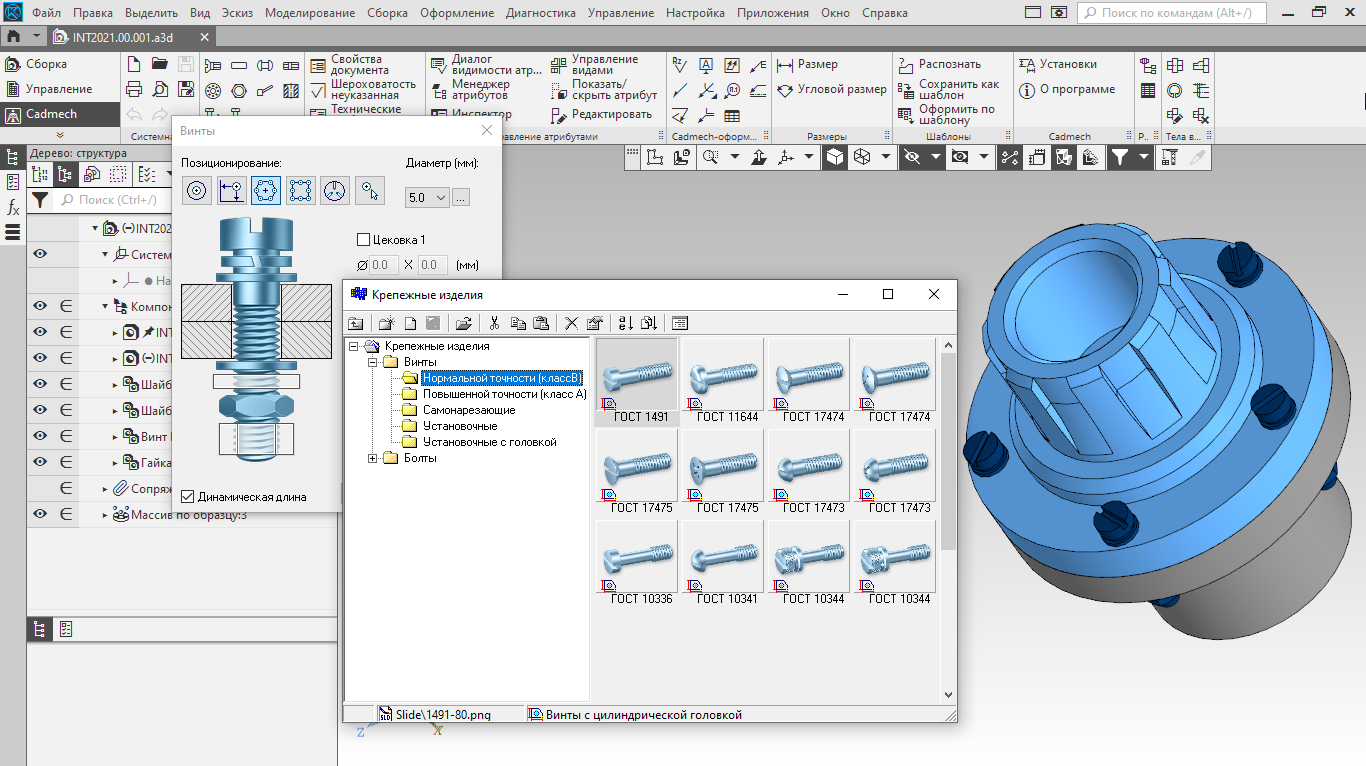The width and height of the screenshot is (1366, 766).
Task: Select concentric positioning mode icon
Action: [197, 191]
